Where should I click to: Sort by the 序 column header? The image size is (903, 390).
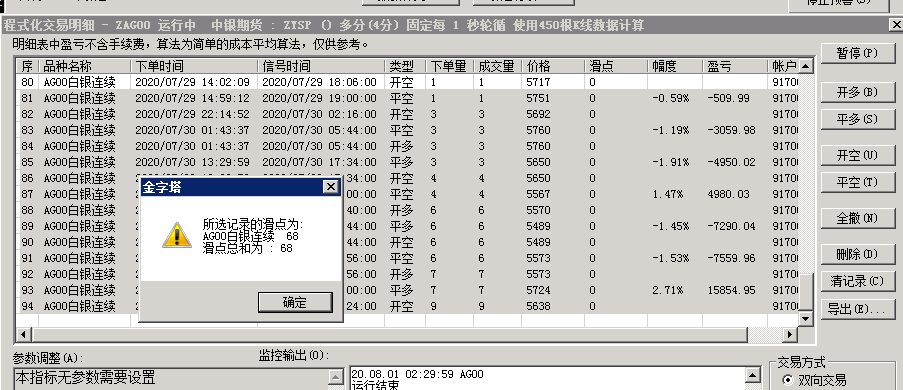pos(27,66)
